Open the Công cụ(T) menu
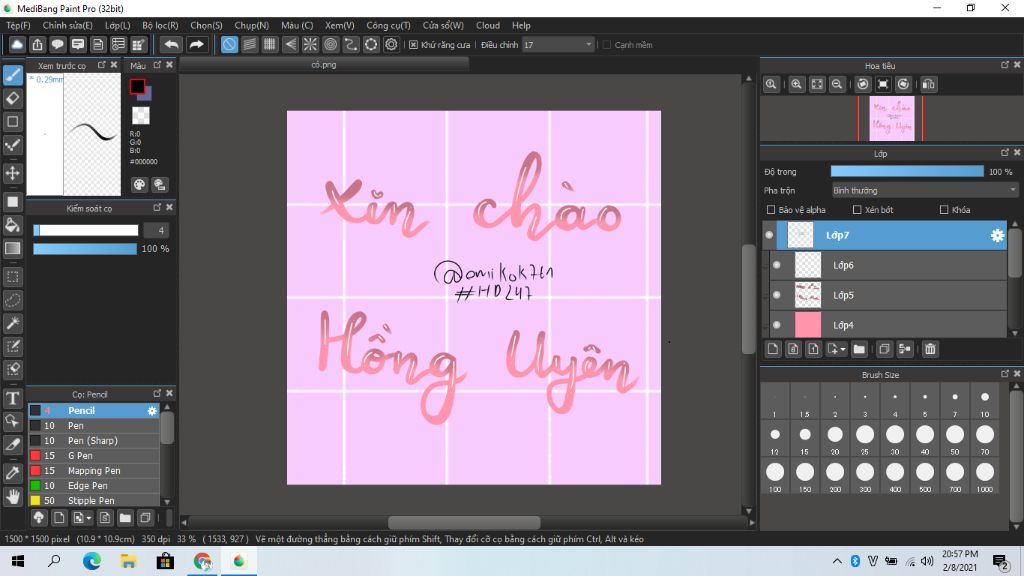 point(389,25)
